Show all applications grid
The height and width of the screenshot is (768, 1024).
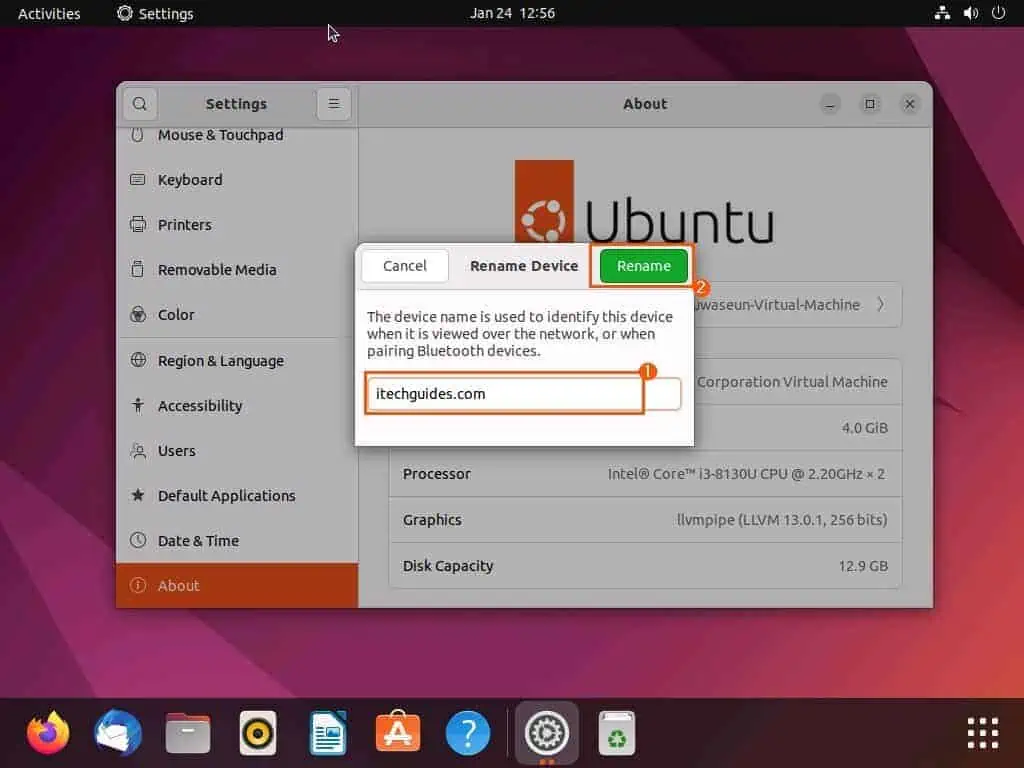[x=983, y=733]
